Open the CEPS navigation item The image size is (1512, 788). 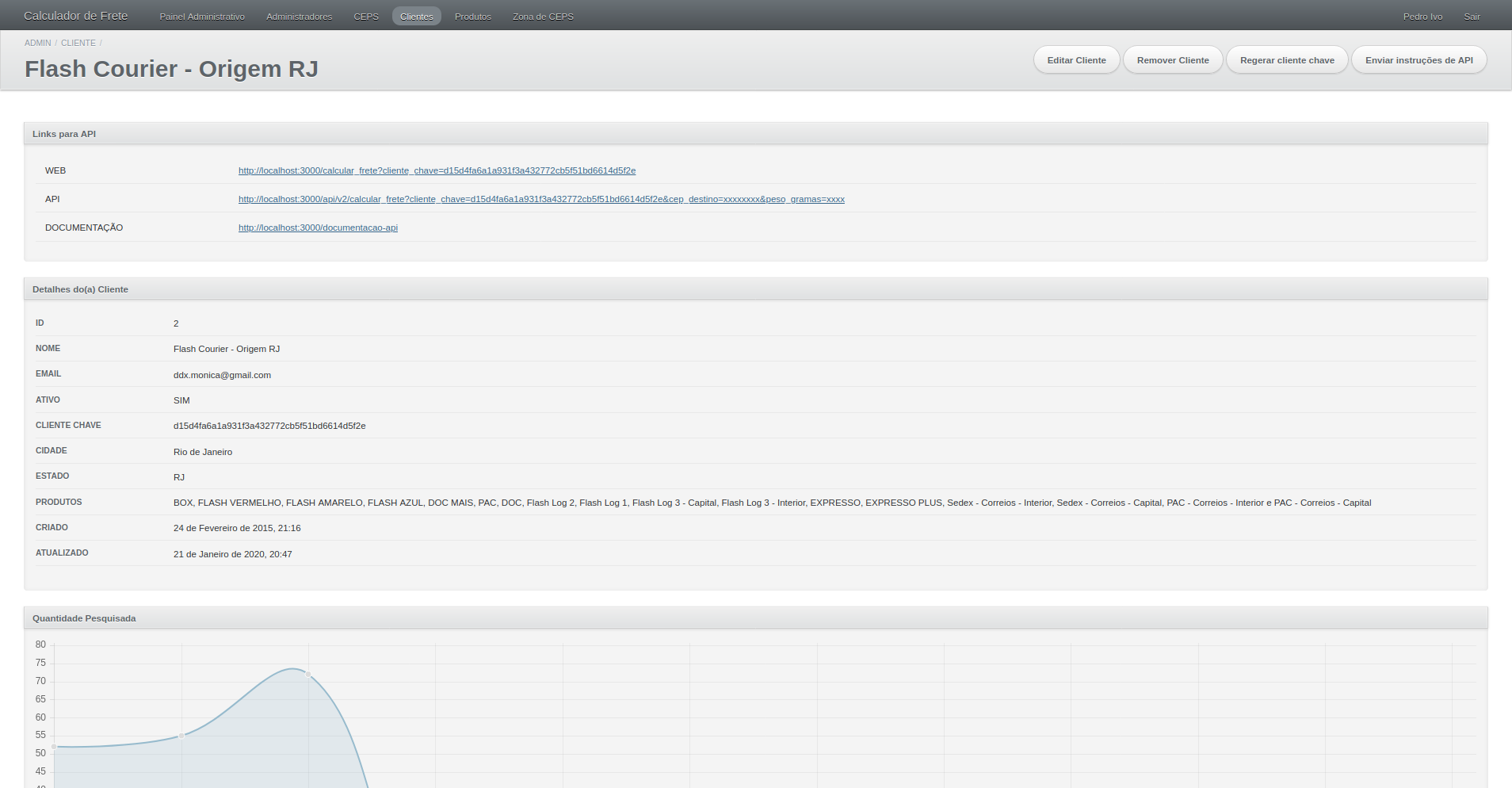[366, 17]
